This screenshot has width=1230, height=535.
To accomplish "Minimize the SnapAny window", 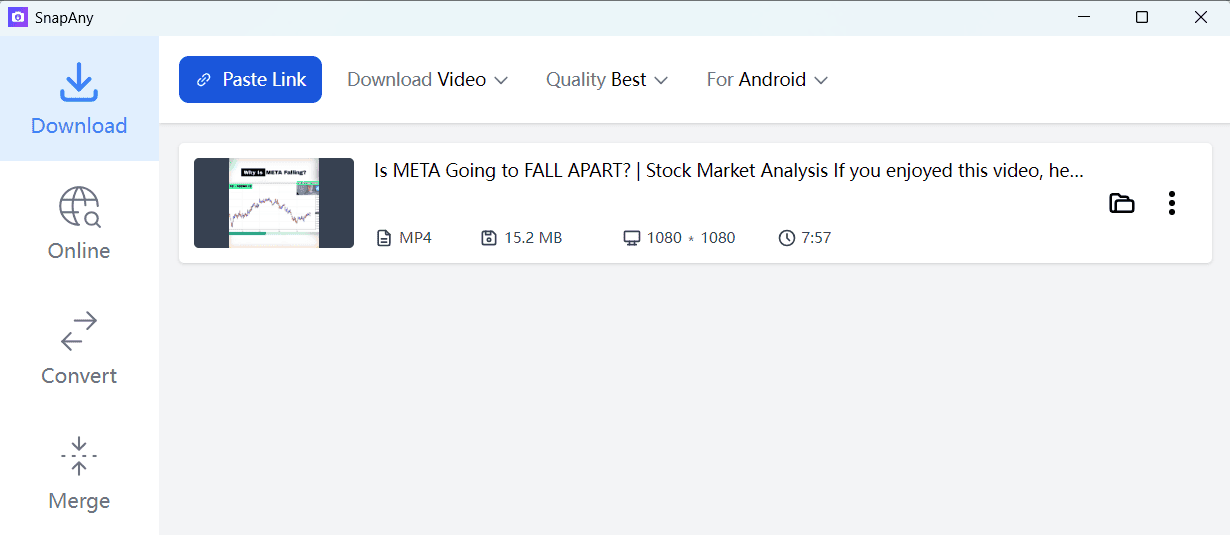I will tap(1084, 17).
